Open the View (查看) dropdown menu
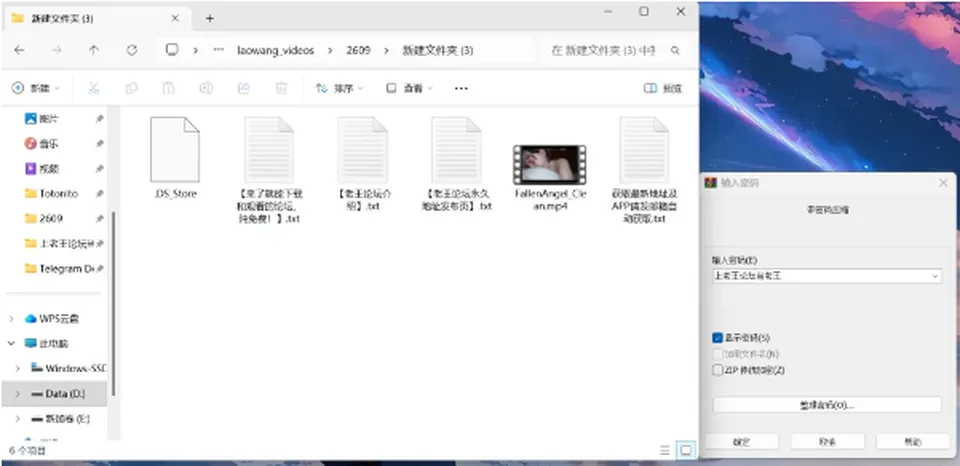The image size is (960, 466). coord(410,88)
